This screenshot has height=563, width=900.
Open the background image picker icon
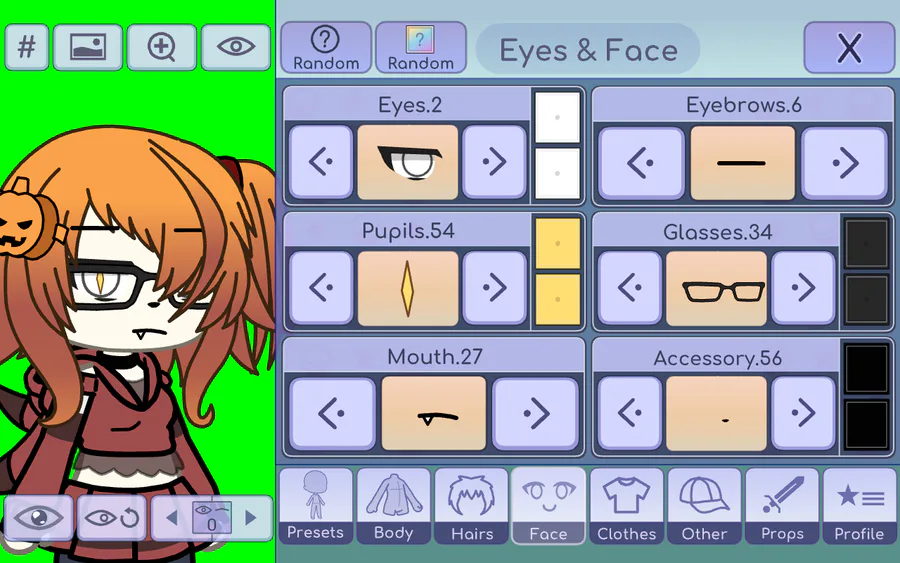click(x=88, y=47)
